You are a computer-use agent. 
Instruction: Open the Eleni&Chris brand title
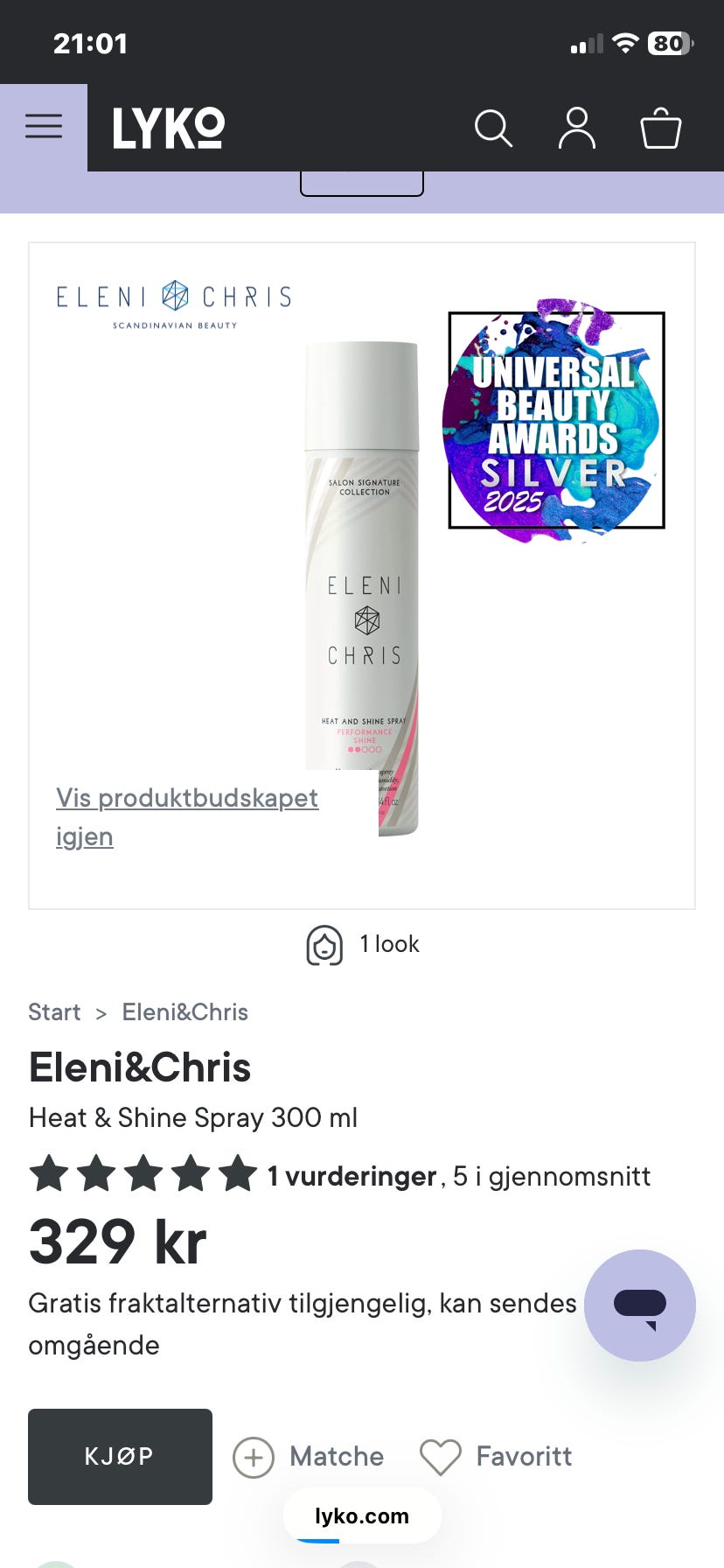140,1067
